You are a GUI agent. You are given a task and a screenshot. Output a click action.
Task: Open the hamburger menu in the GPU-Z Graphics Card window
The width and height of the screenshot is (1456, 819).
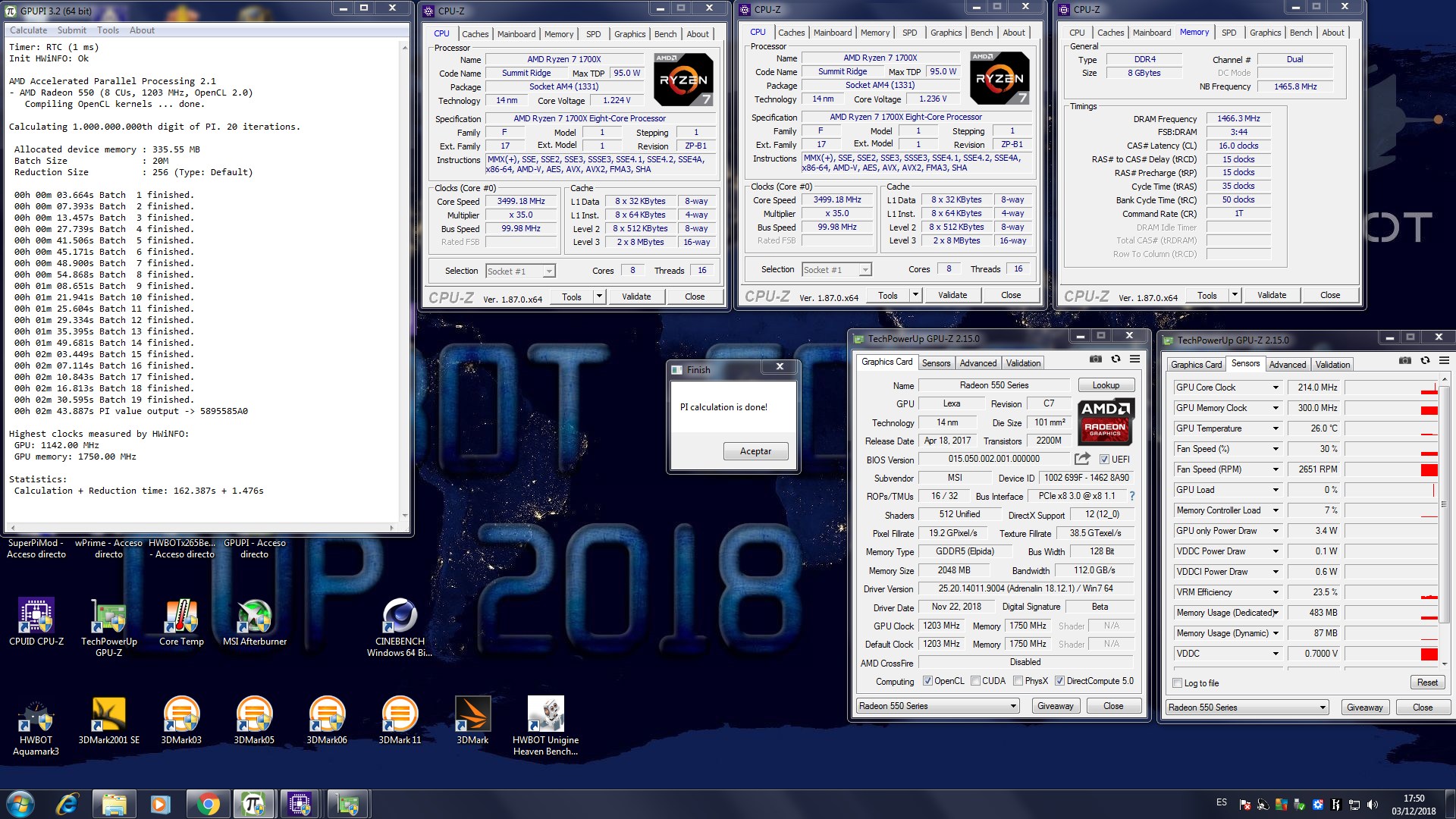point(1134,359)
